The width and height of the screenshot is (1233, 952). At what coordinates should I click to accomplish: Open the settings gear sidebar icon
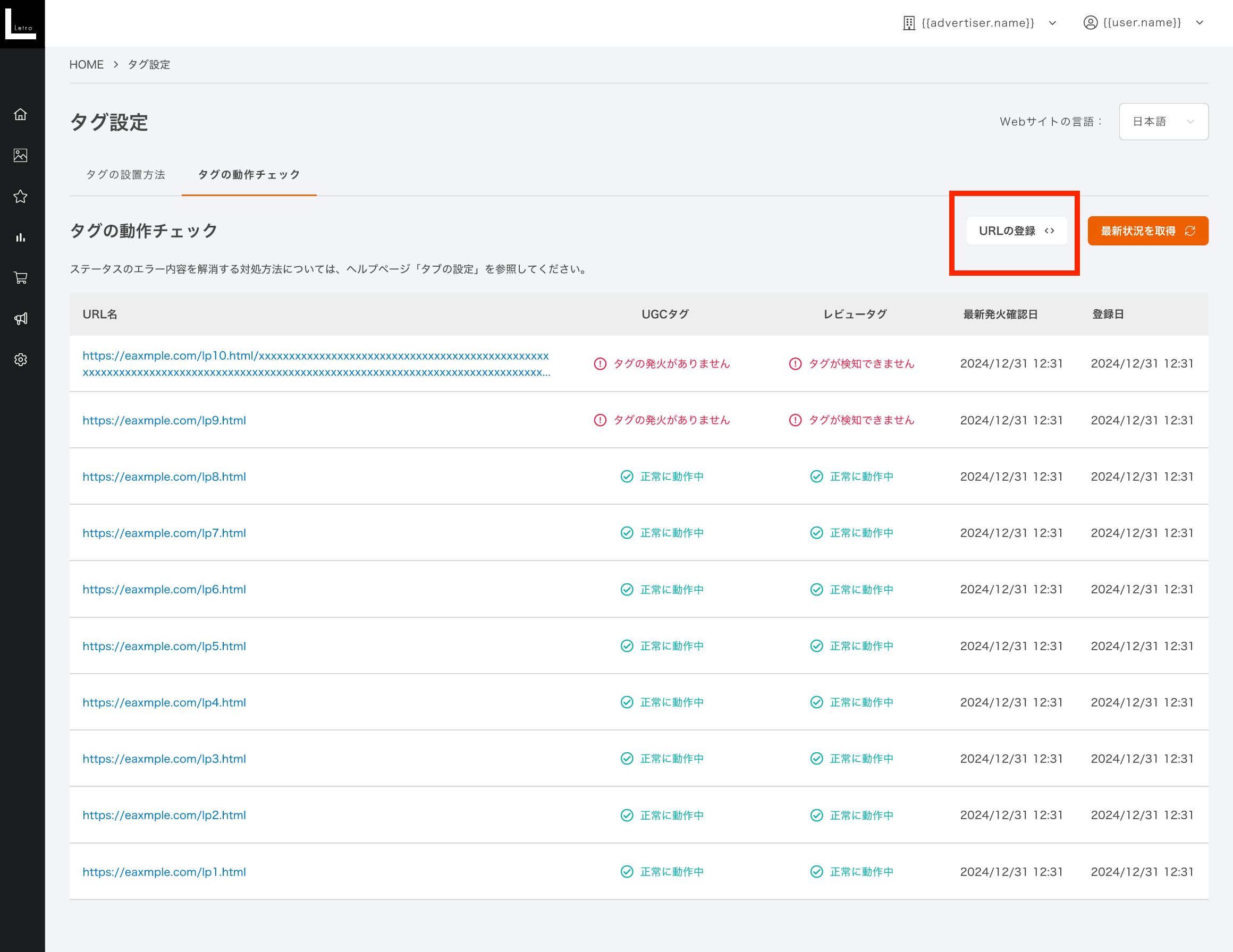(x=21, y=360)
